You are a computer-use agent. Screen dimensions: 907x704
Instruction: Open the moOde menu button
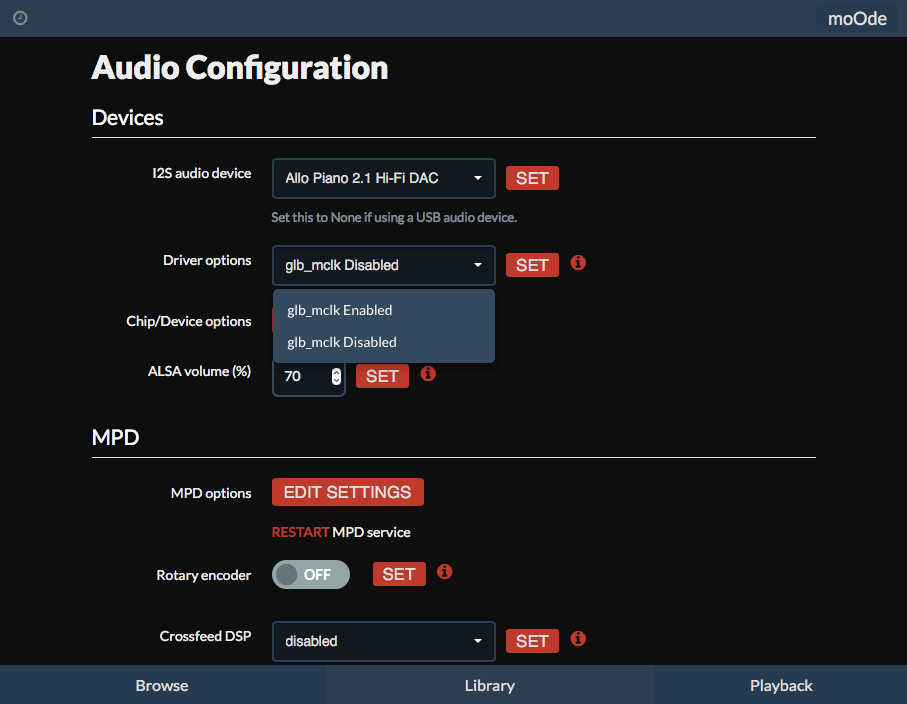[x=857, y=19]
